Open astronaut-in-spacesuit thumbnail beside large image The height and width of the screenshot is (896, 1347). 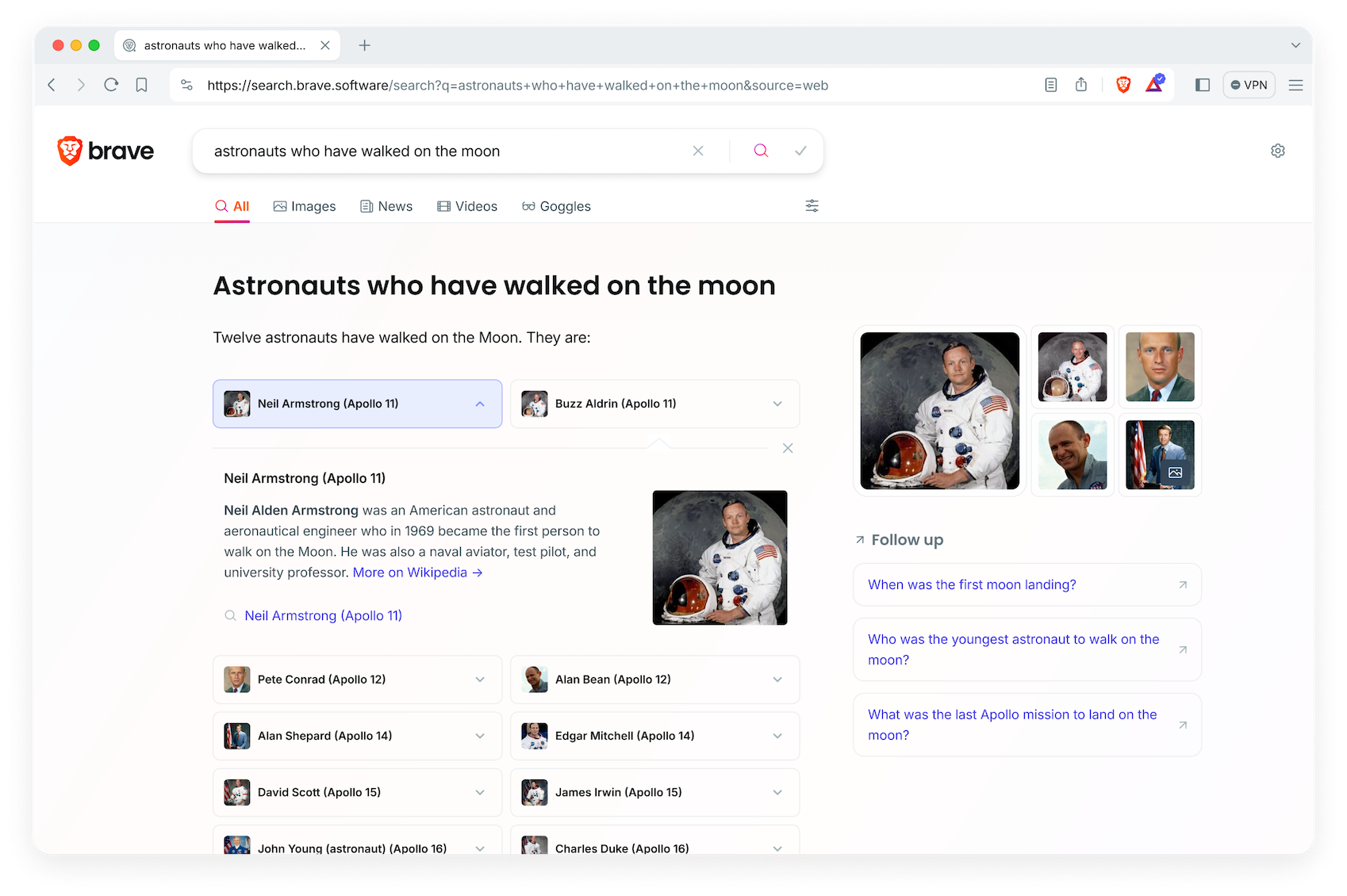tap(1073, 366)
